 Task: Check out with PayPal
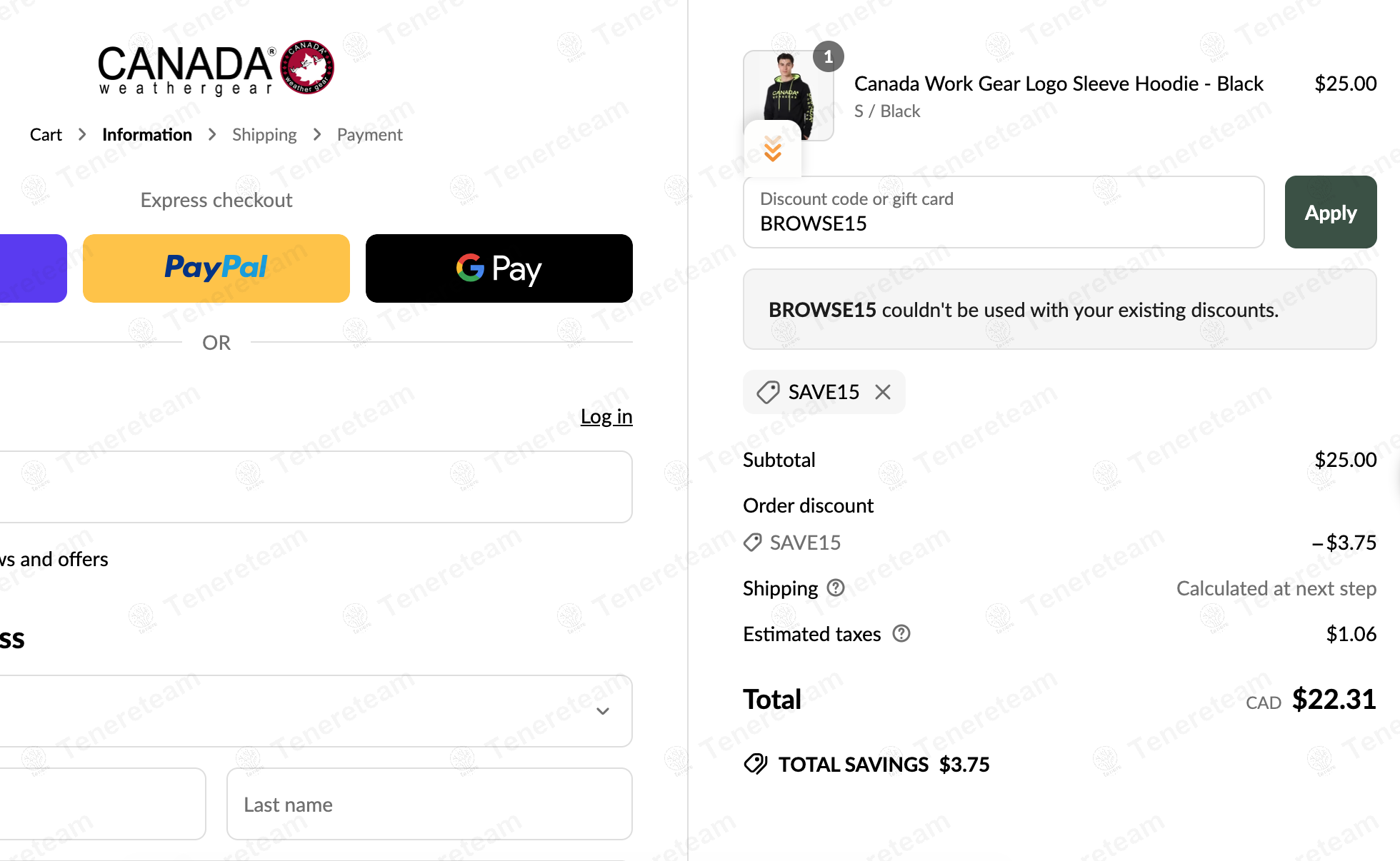point(216,268)
